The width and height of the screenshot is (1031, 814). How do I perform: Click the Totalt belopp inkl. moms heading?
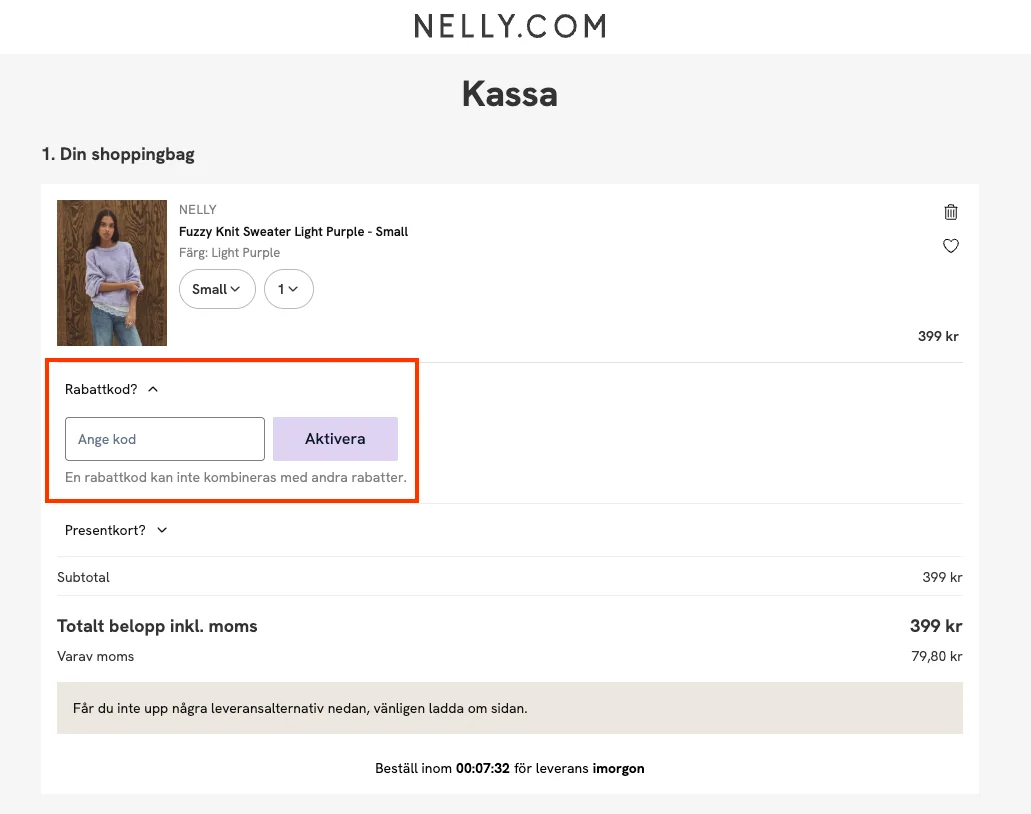(157, 626)
